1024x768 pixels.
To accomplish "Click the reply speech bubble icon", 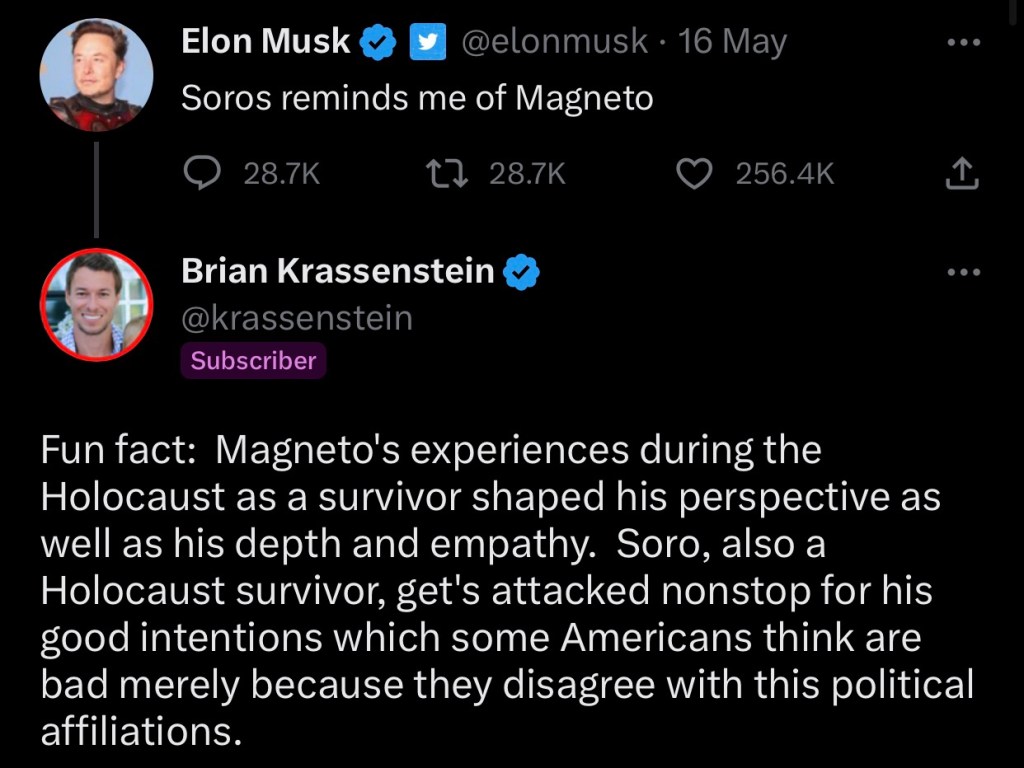I will (x=203, y=175).
